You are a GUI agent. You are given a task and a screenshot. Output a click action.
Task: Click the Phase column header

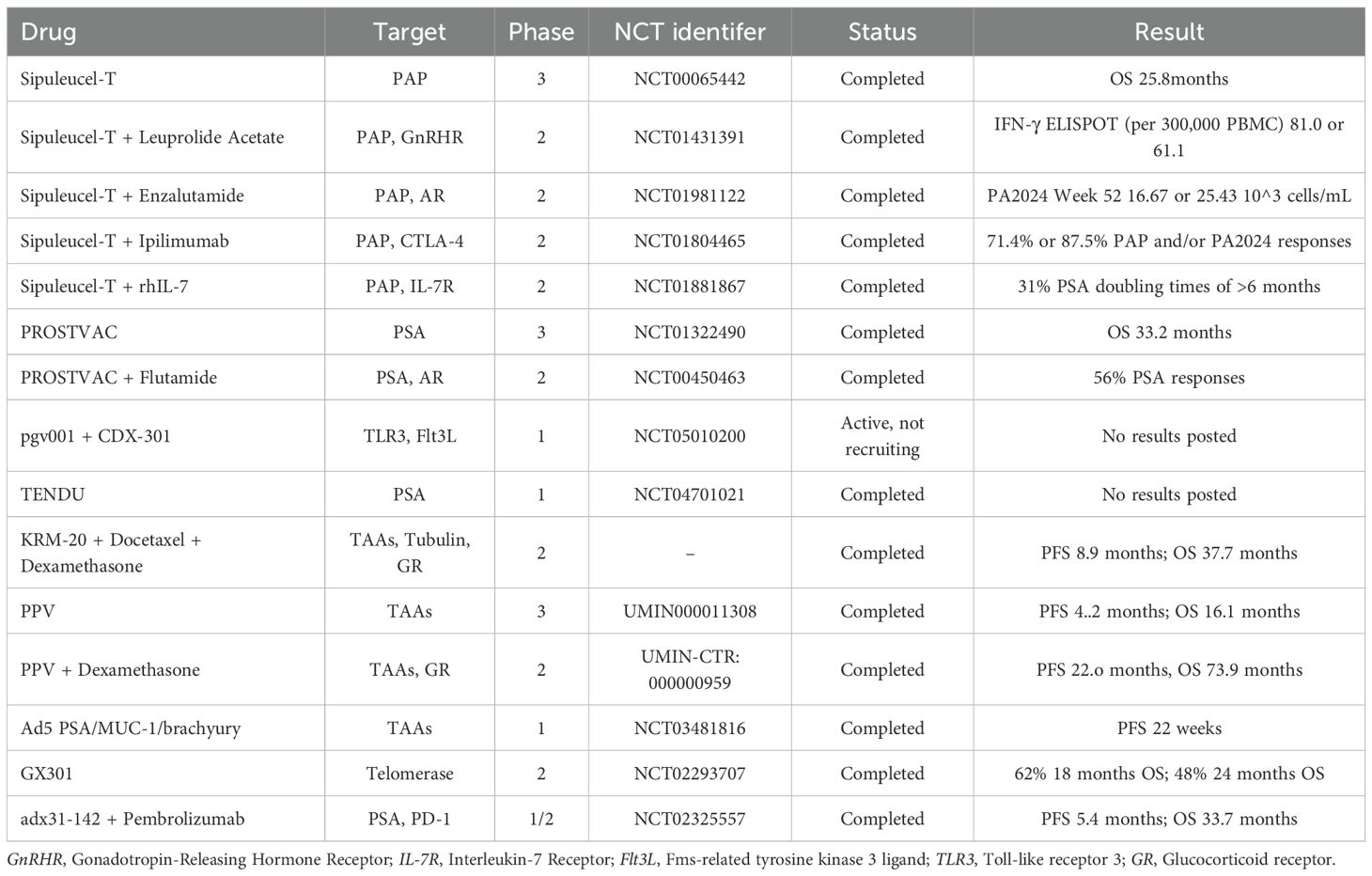click(540, 32)
